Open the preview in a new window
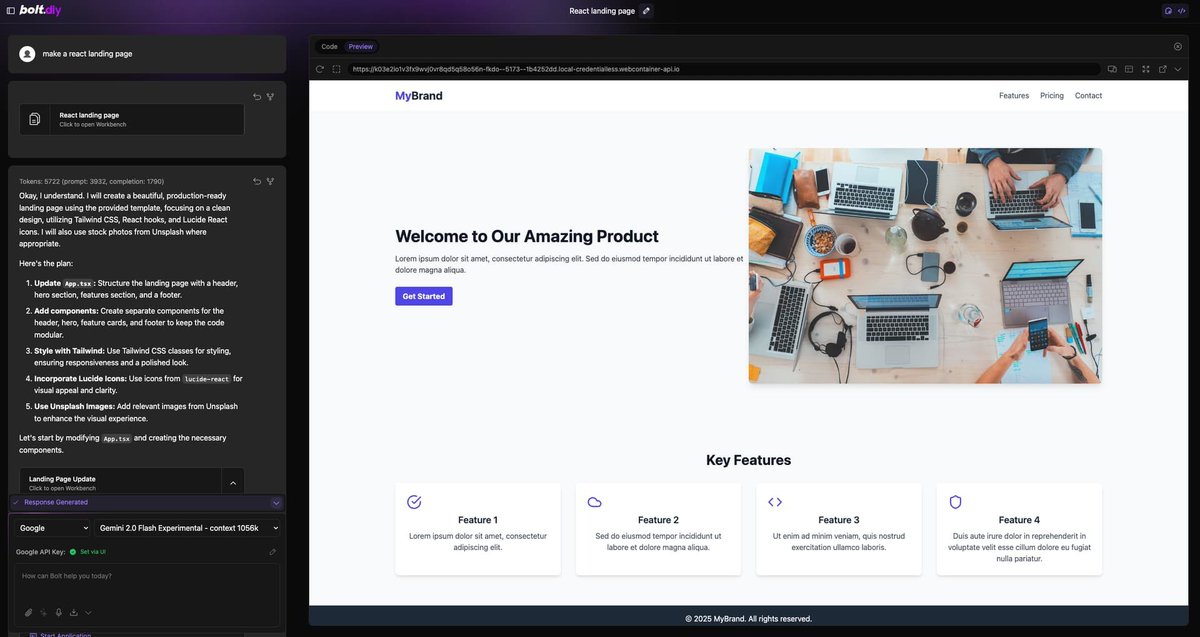 [1162, 69]
